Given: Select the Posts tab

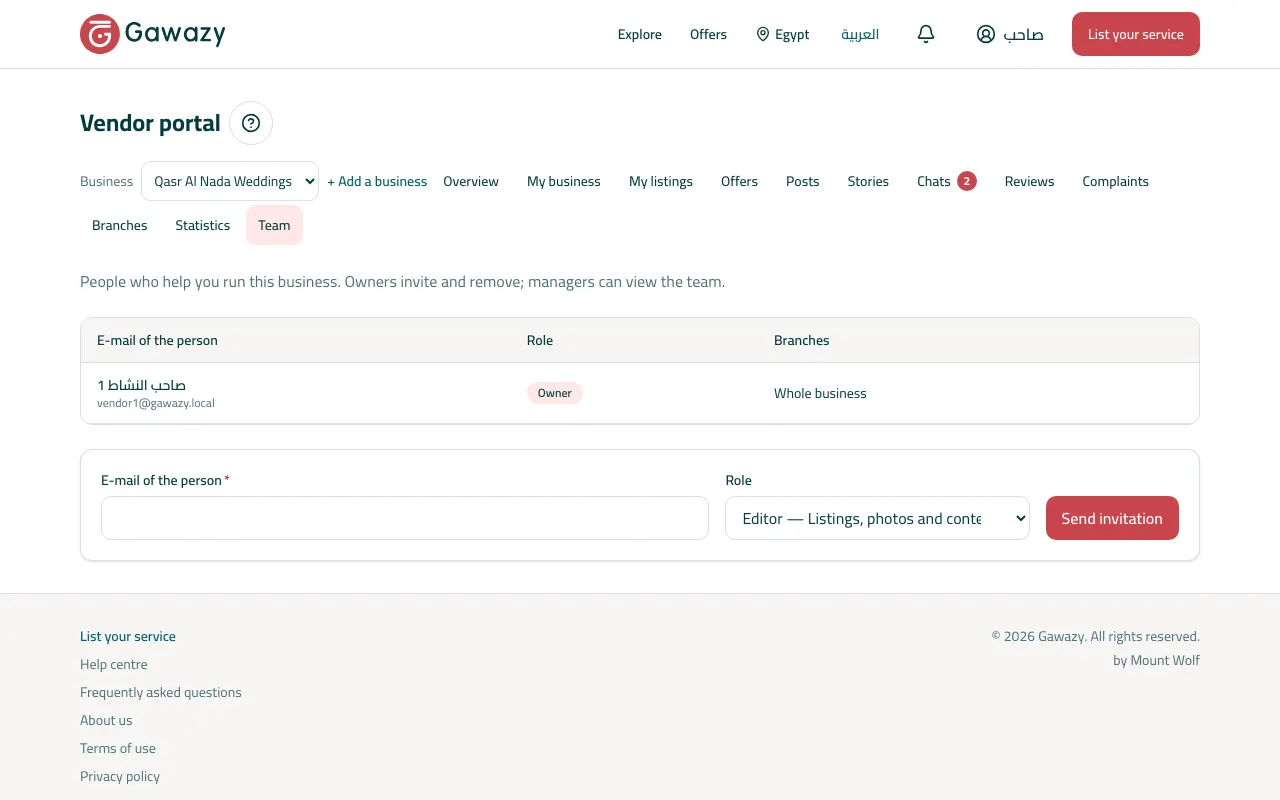Looking at the screenshot, I should (803, 181).
